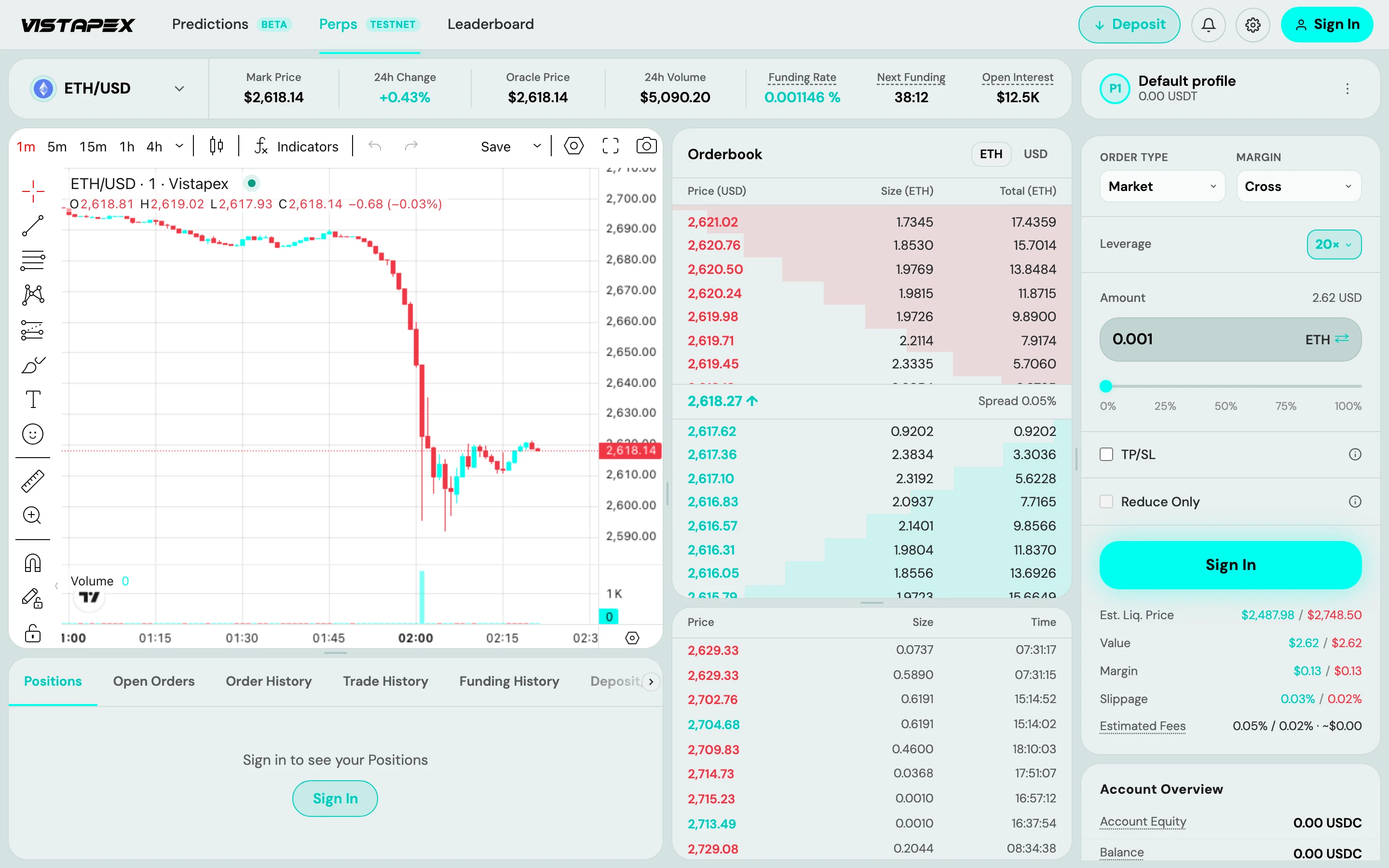Image resolution: width=1389 pixels, height=868 pixels.
Task: Enable the TP/SL checkbox
Action: click(x=1106, y=455)
